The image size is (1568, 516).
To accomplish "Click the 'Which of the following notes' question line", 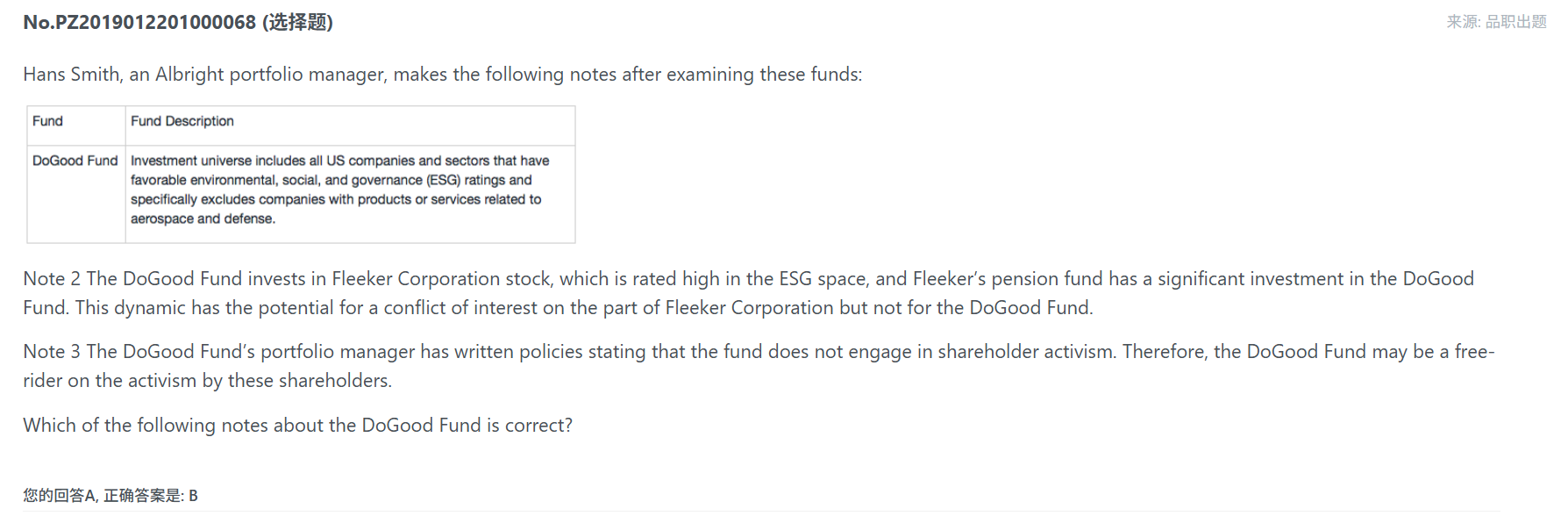I will click(297, 426).
